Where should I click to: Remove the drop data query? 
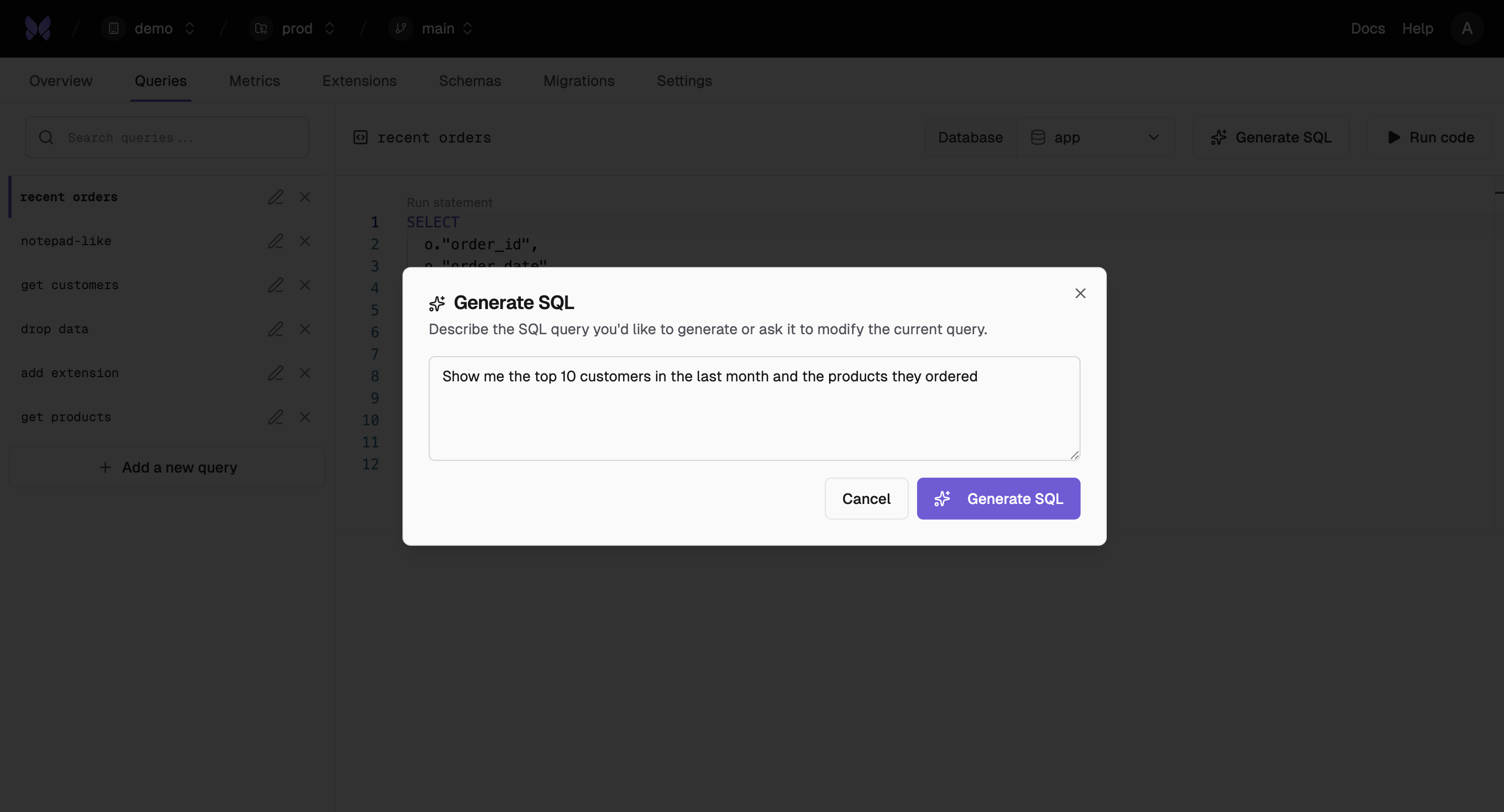[x=305, y=329]
